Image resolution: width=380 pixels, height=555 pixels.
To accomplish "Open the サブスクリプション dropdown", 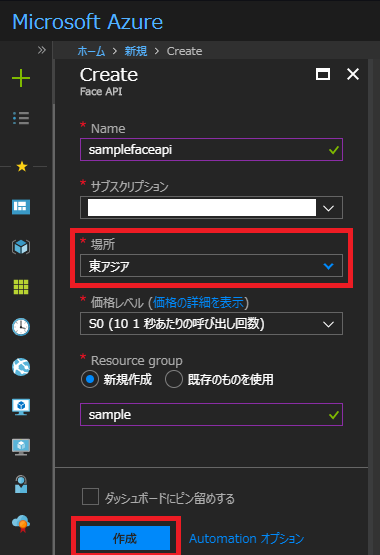I will tap(211, 208).
